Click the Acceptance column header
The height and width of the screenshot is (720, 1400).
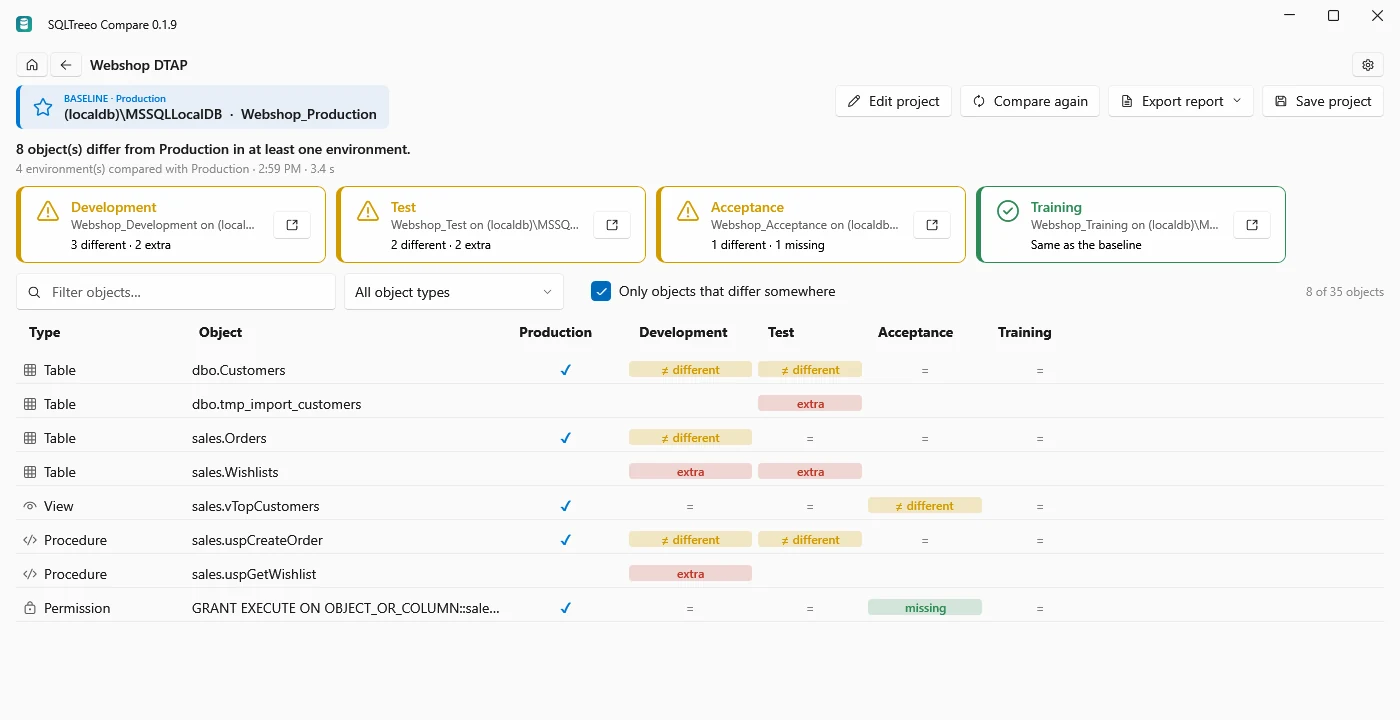click(x=915, y=332)
